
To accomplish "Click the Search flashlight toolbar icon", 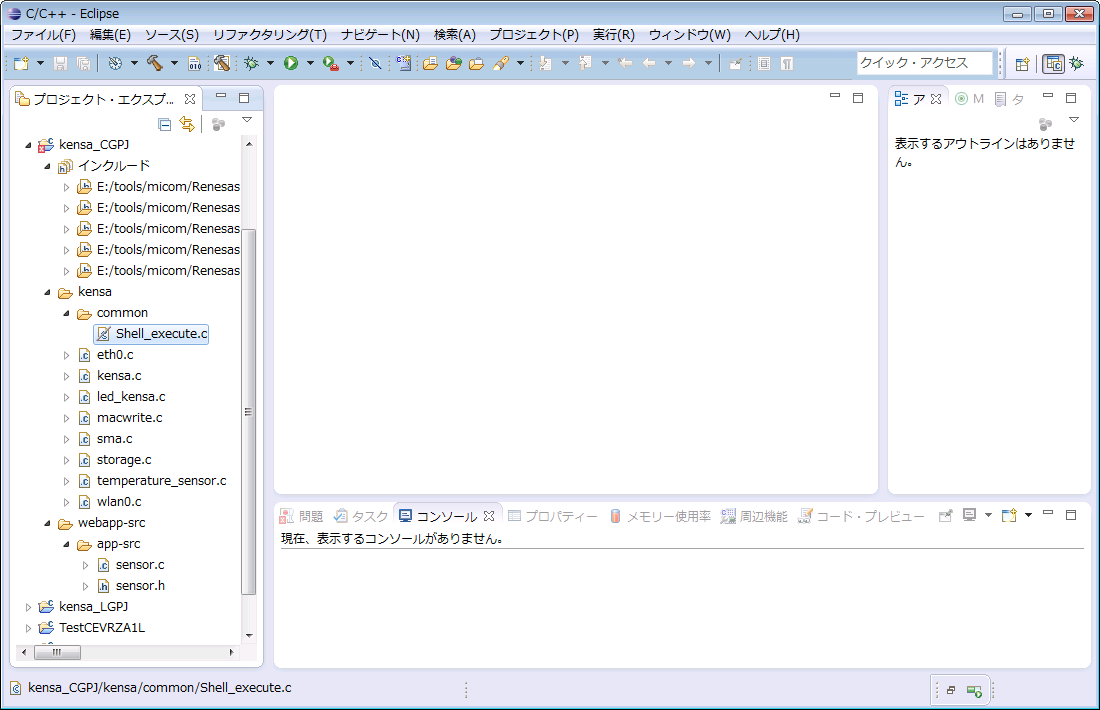I will click(501, 63).
